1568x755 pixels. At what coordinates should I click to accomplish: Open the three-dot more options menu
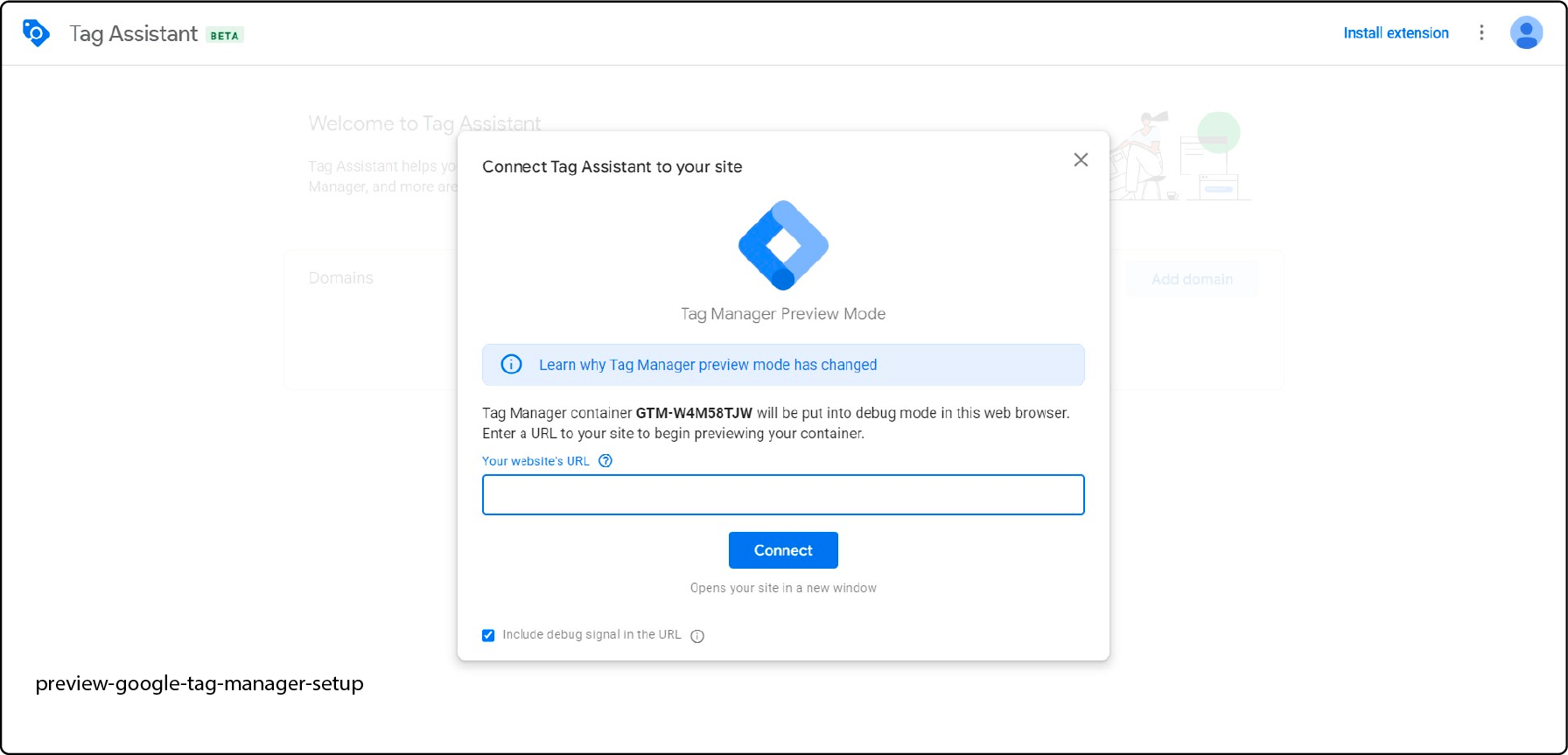pos(1481,32)
